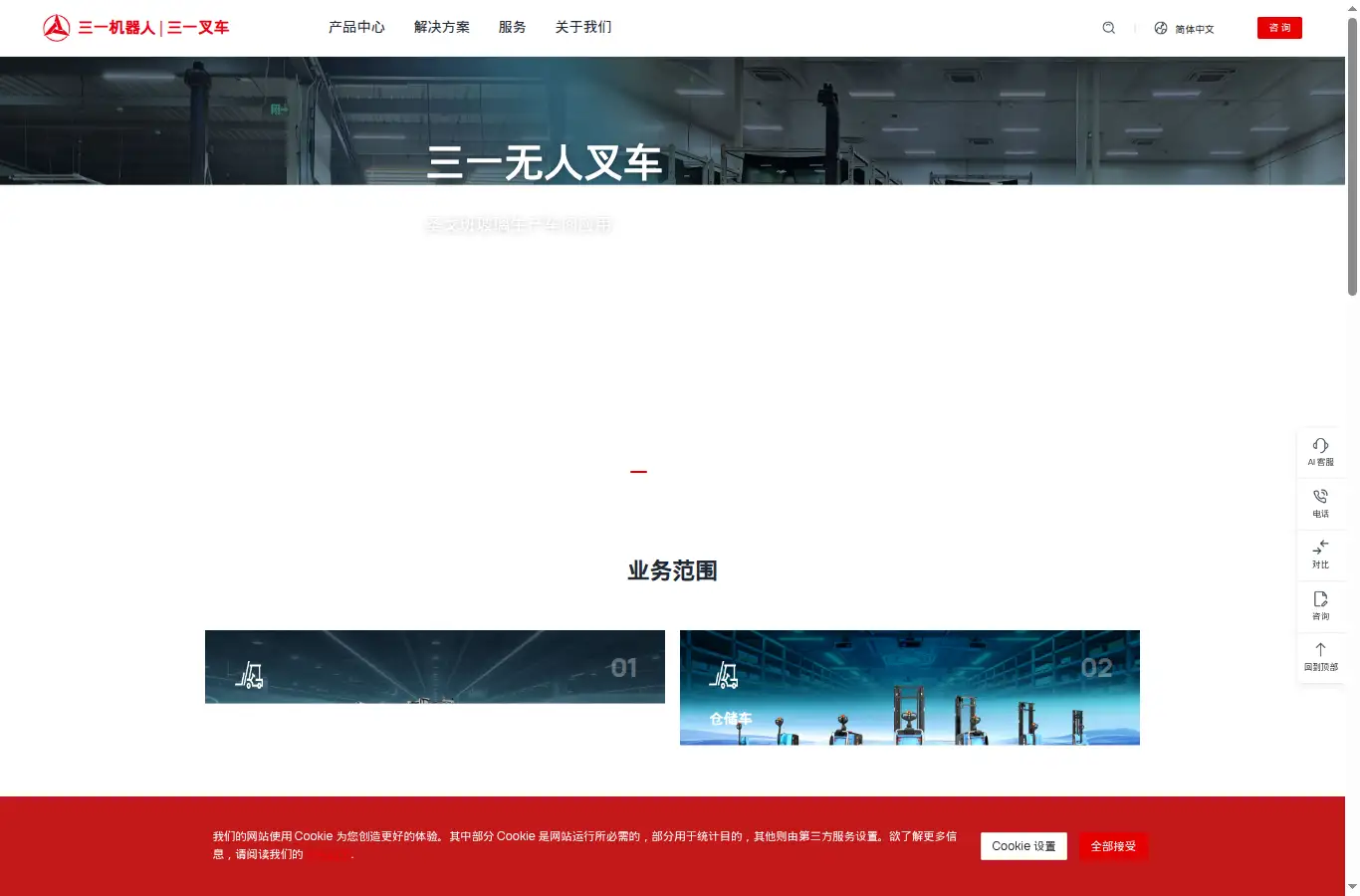The width and height of the screenshot is (1360, 896).
Task: Click the 回到顶部 up arrow
Action: pyautogui.click(x=1320, y=649)
